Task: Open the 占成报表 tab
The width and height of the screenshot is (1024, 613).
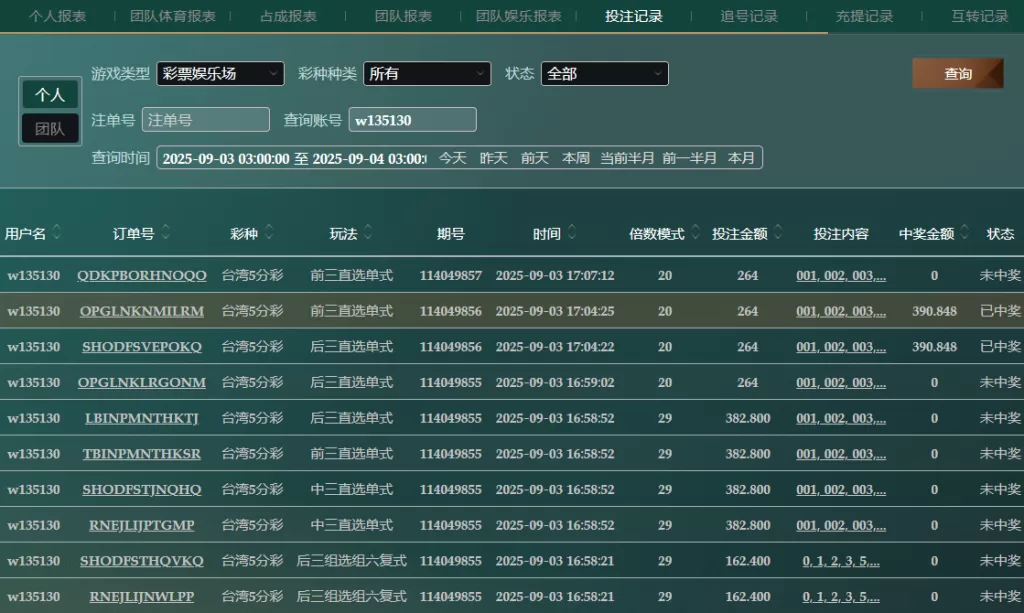Action: [x=288, y=16]
